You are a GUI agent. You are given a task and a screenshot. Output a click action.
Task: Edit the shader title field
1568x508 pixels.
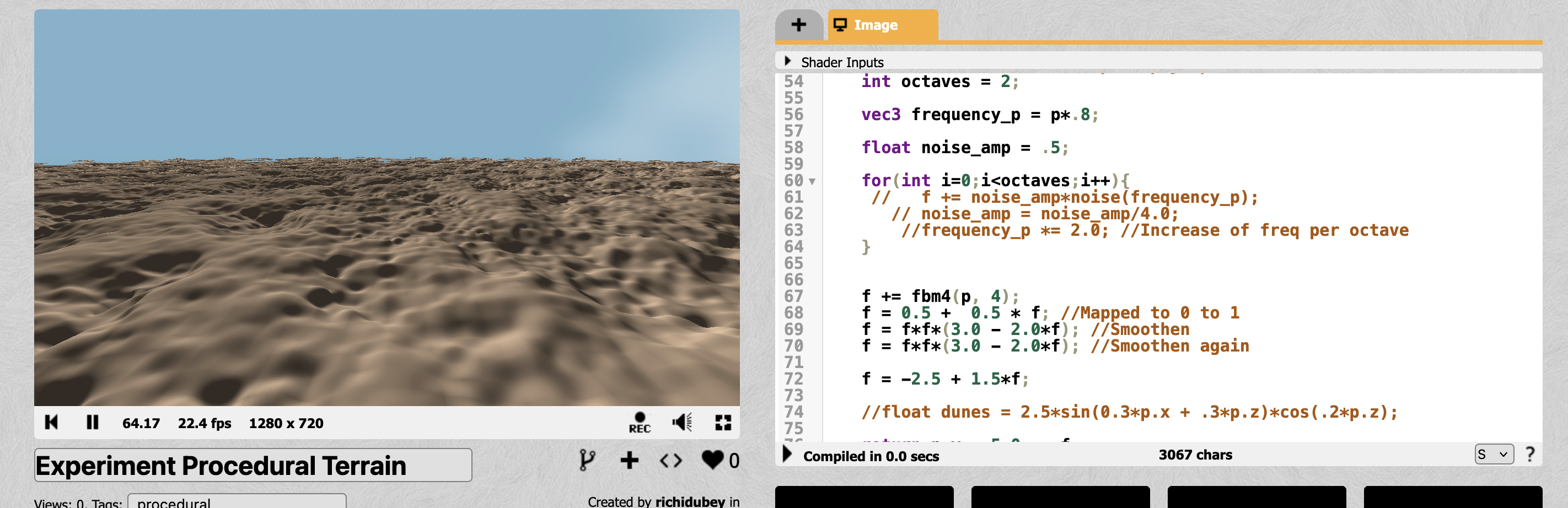(x=253, y=466)
